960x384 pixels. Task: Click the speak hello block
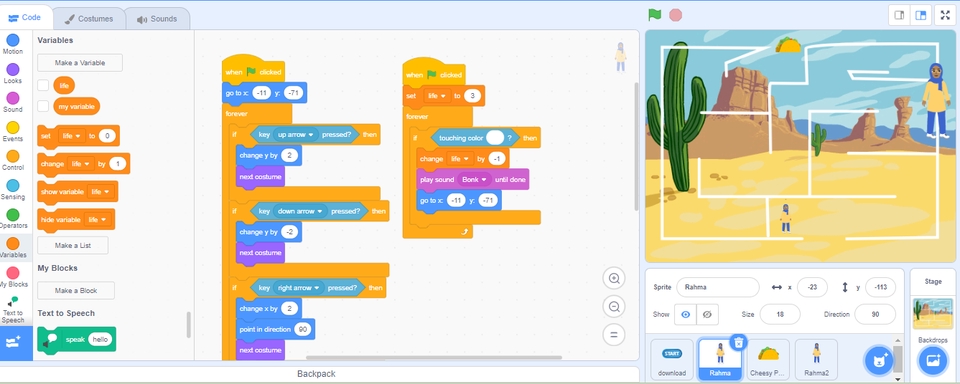[x=77, y=339]
